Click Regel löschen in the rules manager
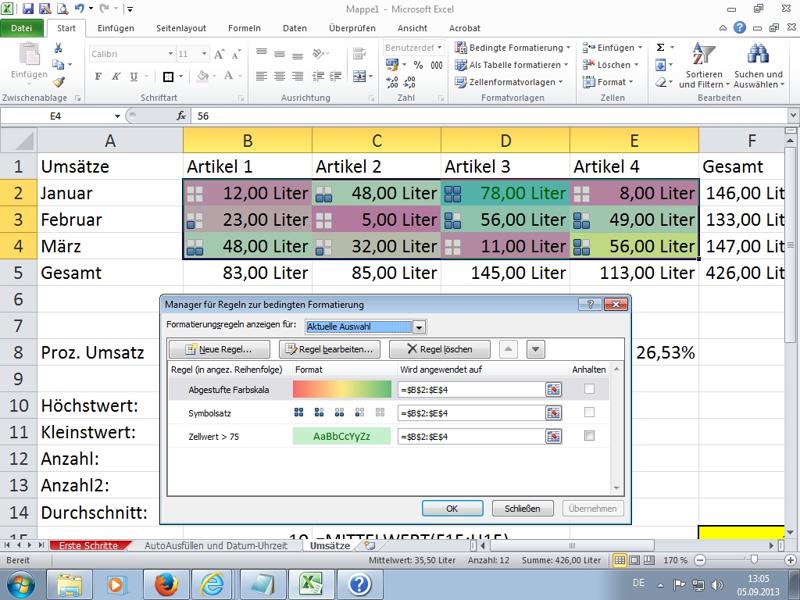Screen dimensions: 800x600 pyautogui.click(x=438, y=349)
